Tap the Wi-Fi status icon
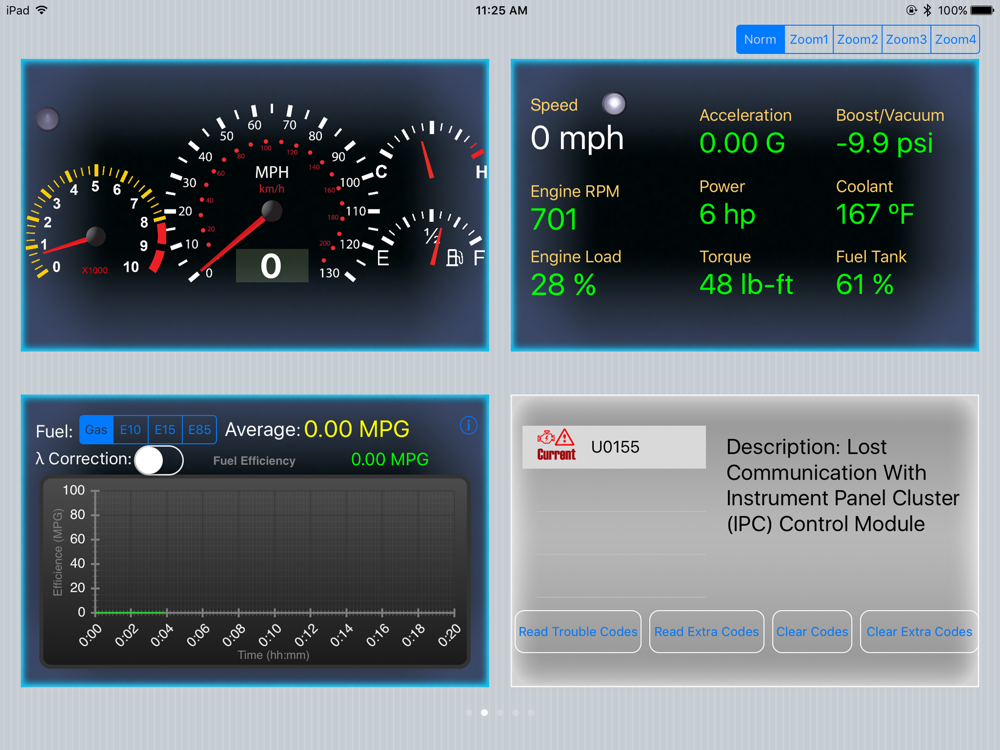1000x750 pixels. pyautogui.click(x=42, y=10)
